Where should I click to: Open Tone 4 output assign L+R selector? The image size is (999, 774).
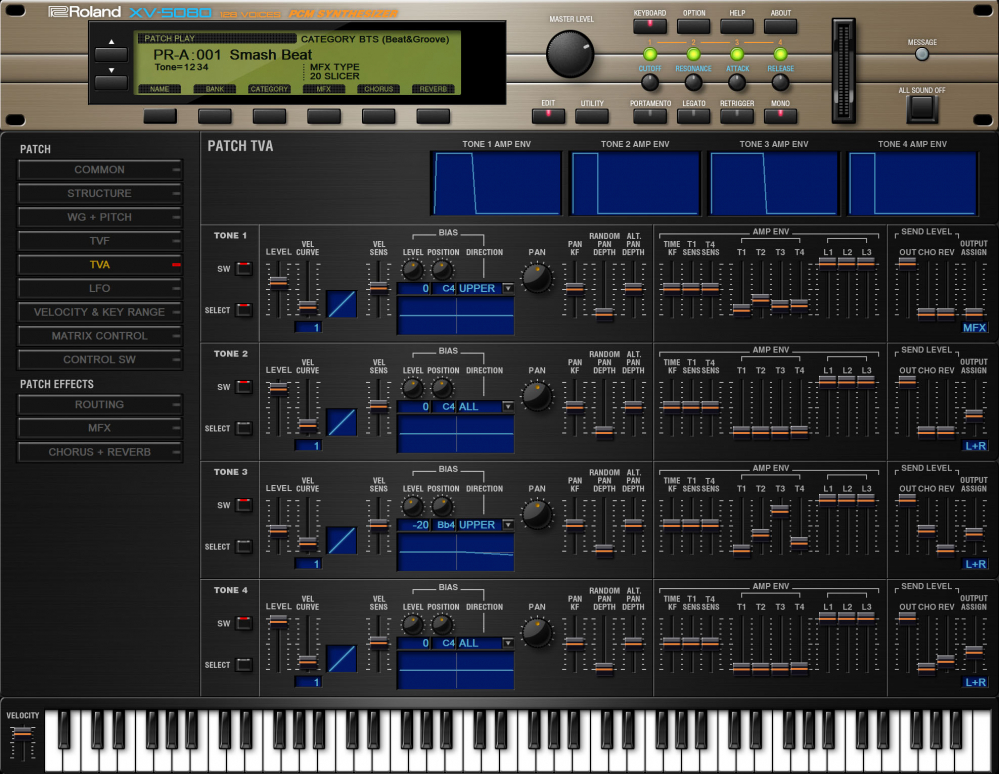(974, 682)
